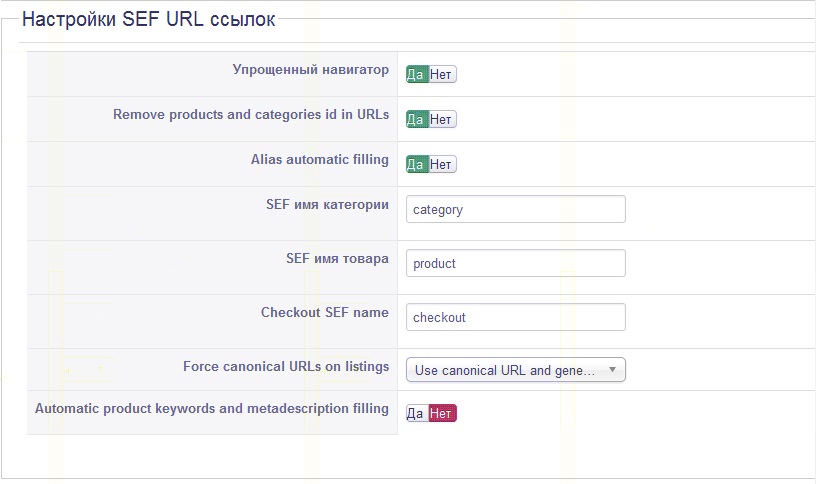Viewport: 816px width, 484px height.
Task: Turn Alias automatic filling to Нет
Action: point(442,164)
